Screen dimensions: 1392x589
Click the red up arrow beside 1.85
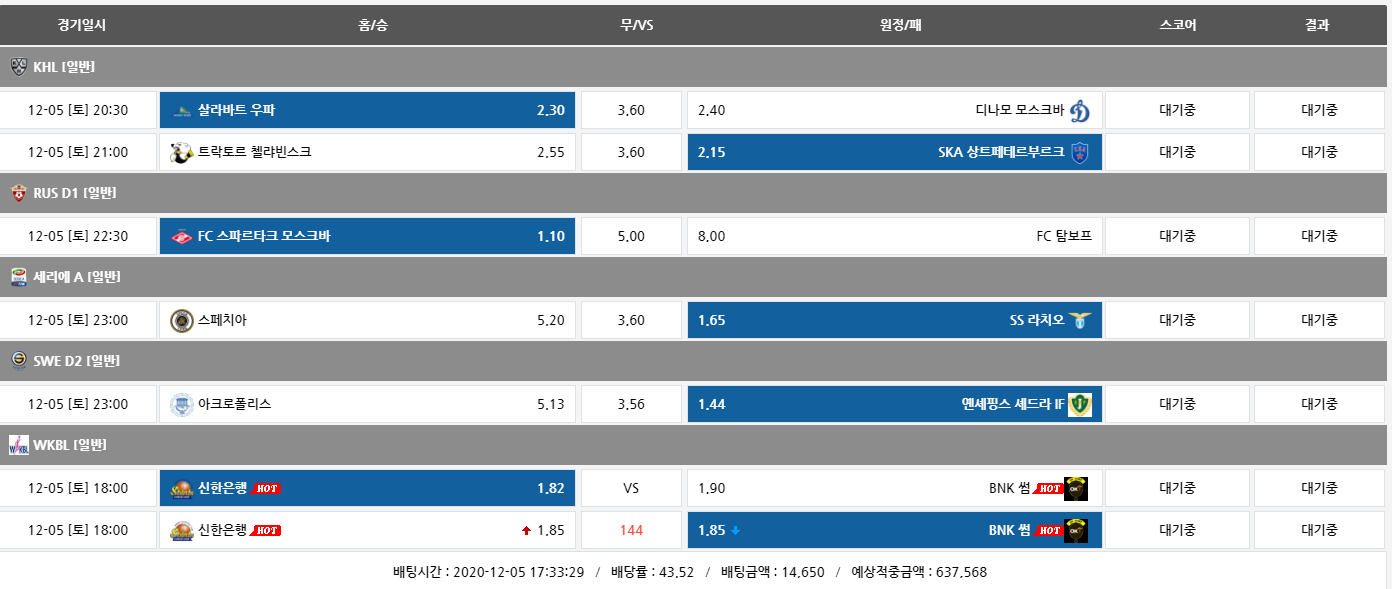(526, 531)
